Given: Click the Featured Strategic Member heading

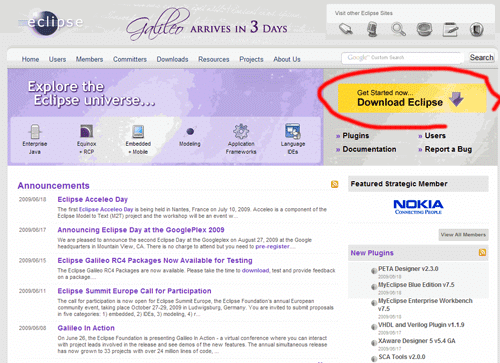Looking at the screenshot, I should [x=399, y=184].
